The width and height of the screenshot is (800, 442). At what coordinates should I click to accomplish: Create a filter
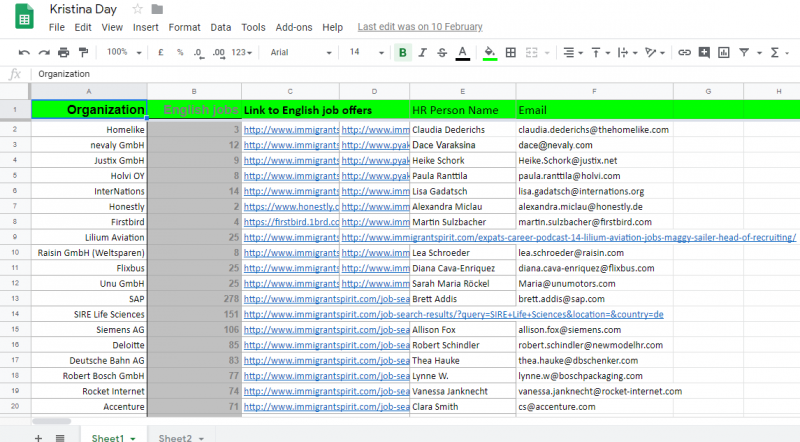(744, 52)
